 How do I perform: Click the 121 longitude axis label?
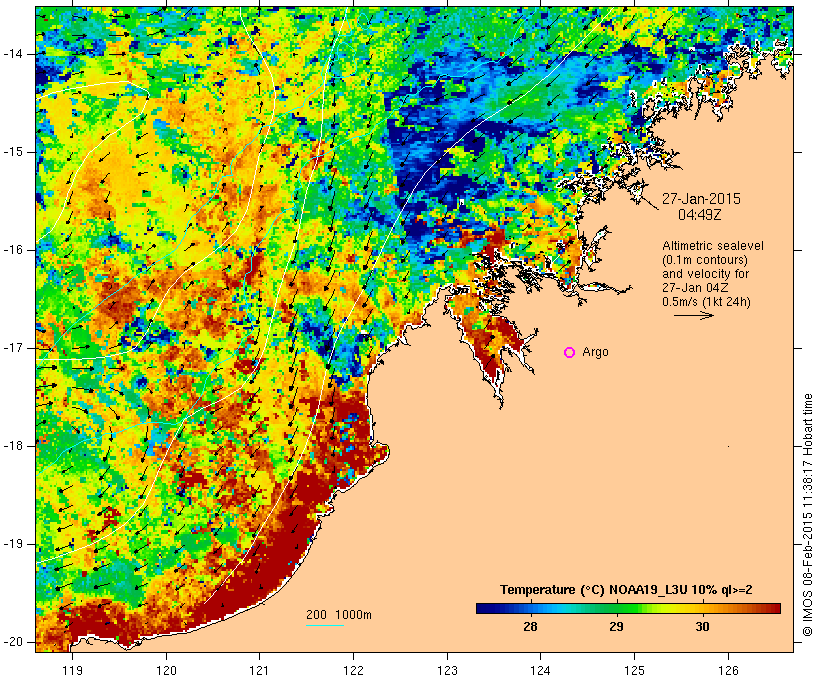coord(259,671)
